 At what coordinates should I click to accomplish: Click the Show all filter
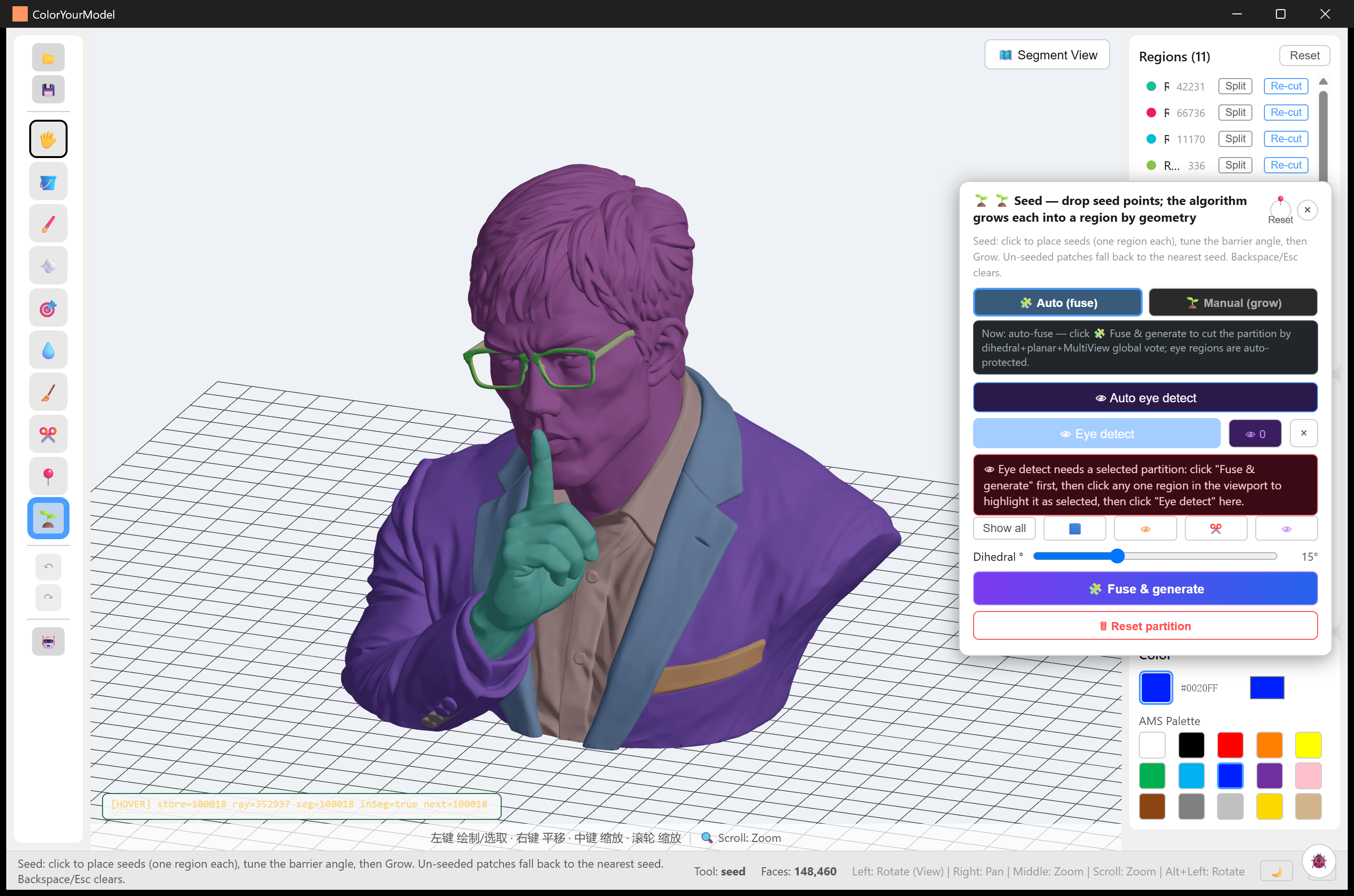(x=1004, y=528)
